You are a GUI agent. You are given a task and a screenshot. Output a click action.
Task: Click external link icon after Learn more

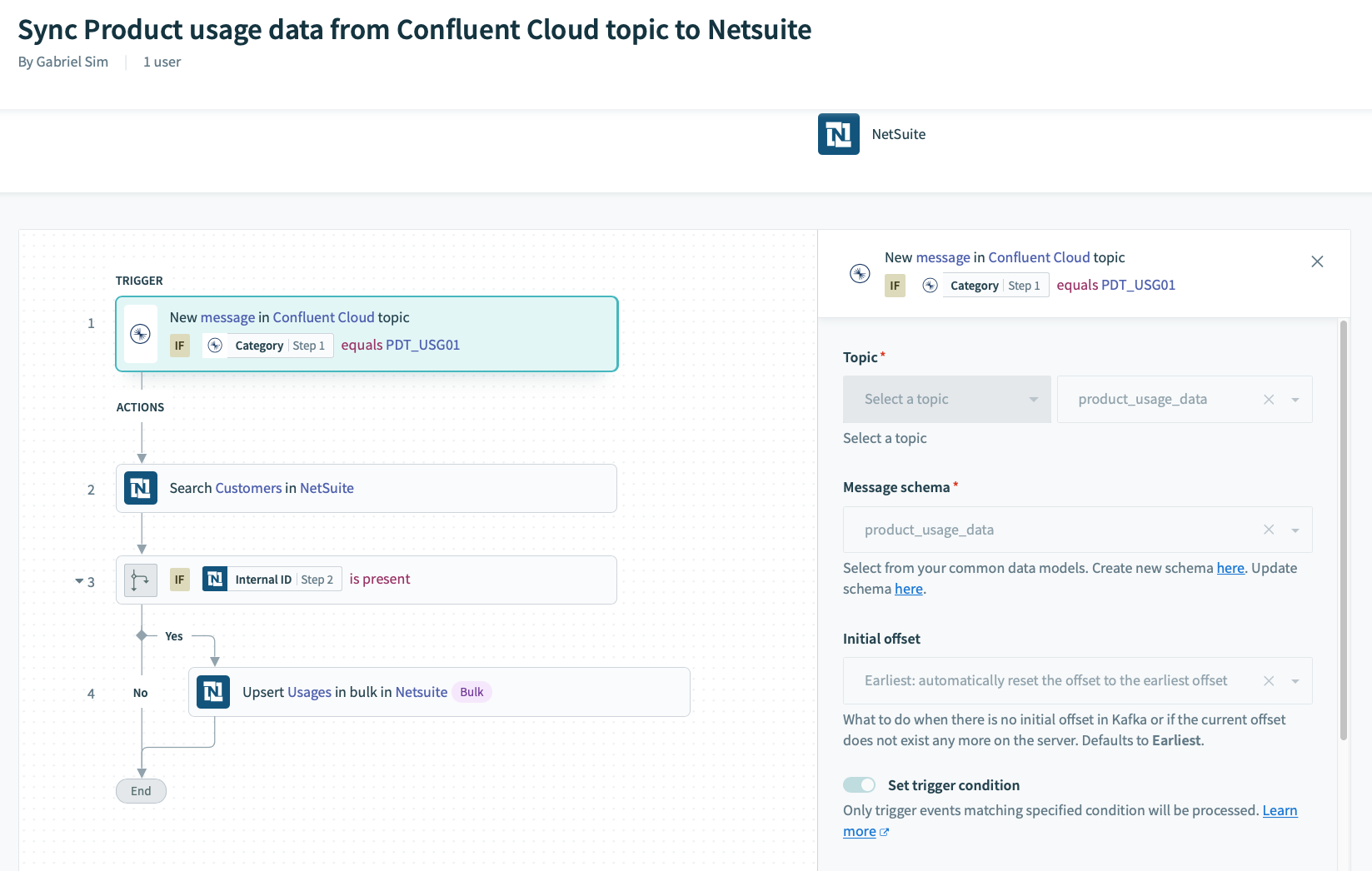coord(885,832)
